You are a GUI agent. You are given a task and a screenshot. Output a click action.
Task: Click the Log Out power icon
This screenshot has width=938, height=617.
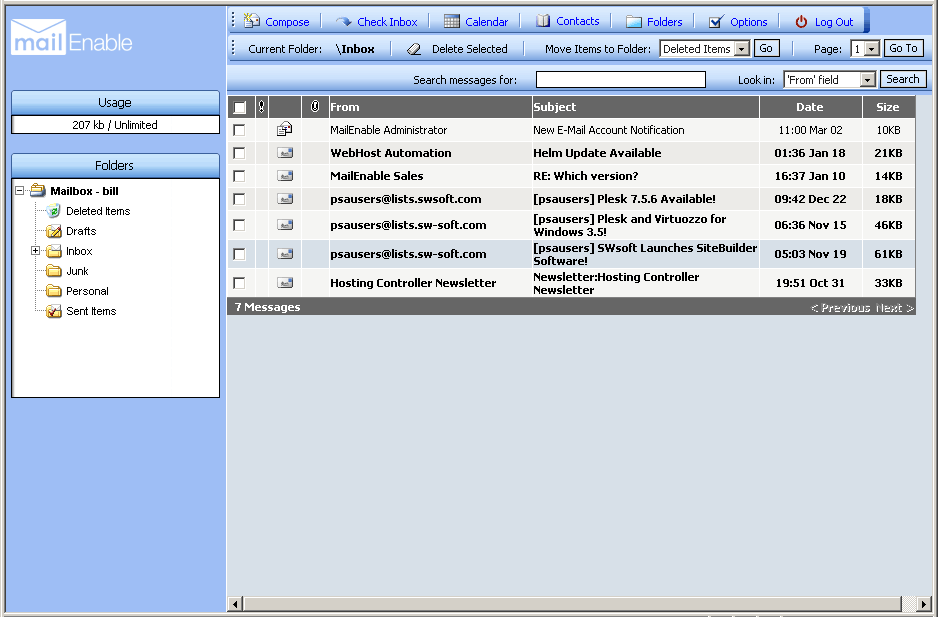point(799,19)
